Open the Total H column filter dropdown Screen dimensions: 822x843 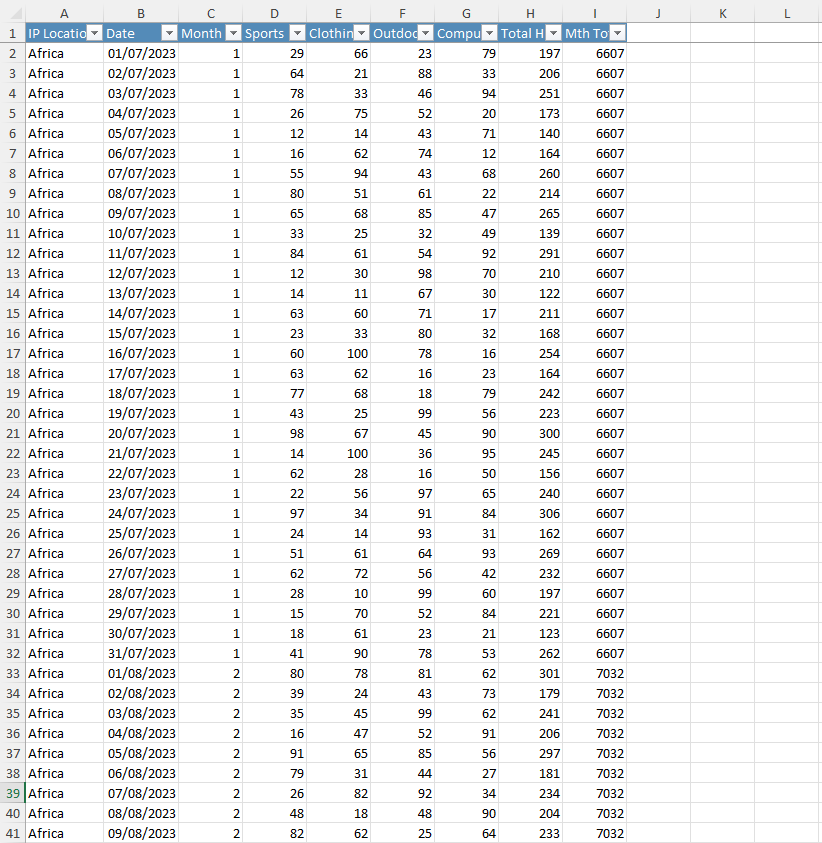point(553,33)
